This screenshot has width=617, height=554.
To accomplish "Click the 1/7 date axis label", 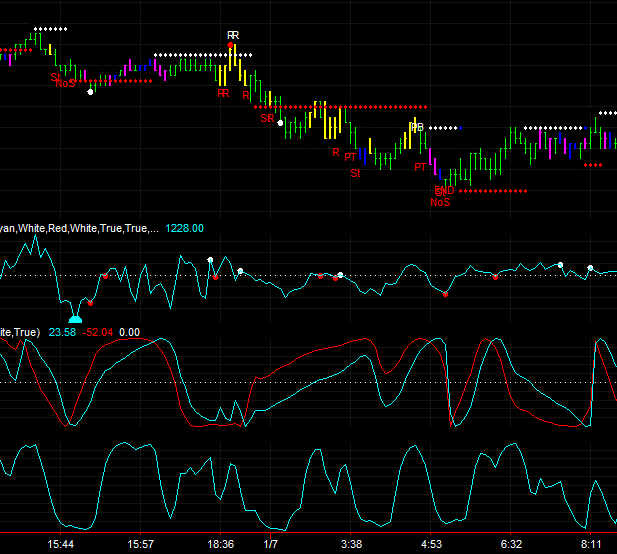I will 270,544.
